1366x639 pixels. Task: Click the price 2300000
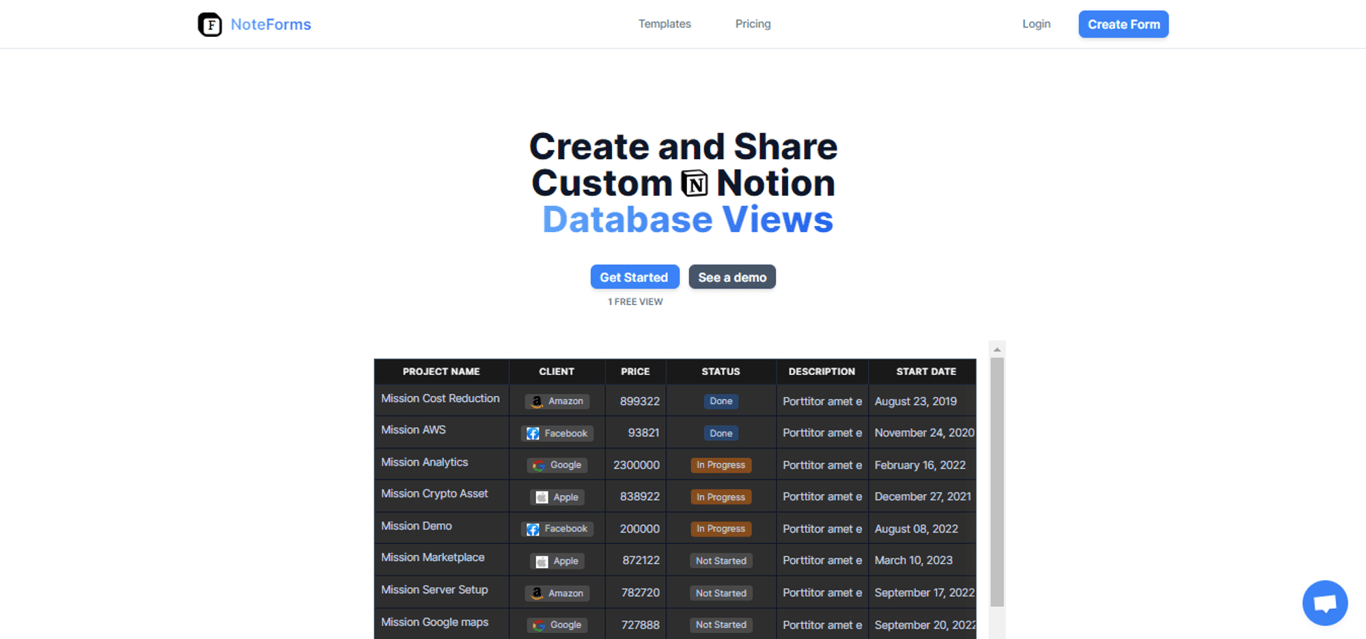pos(636,465)
